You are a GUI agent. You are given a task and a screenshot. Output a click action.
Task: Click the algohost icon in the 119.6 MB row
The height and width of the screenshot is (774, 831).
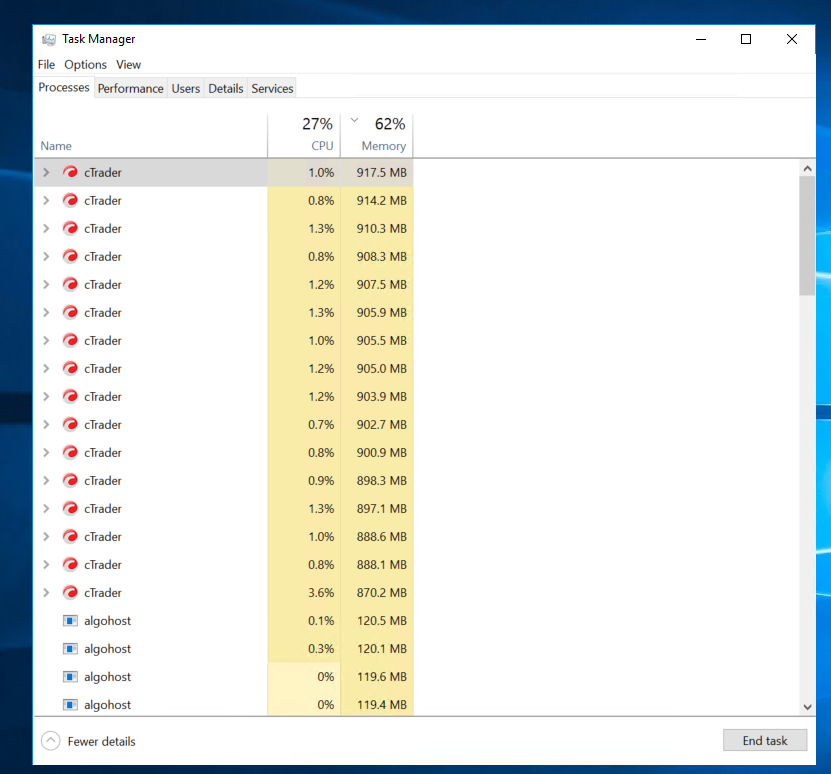pos(70,677)
